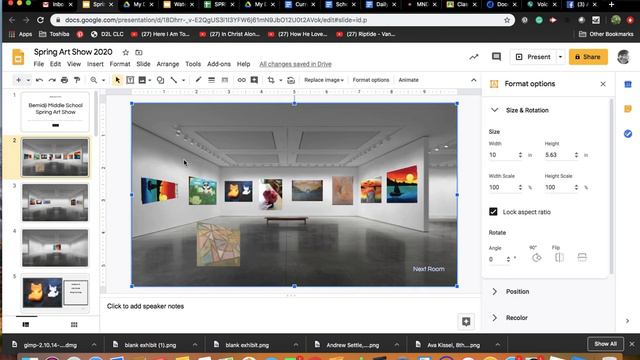Click the Animate button
This screenshot has height=360, width=640.
pos(408,80)
